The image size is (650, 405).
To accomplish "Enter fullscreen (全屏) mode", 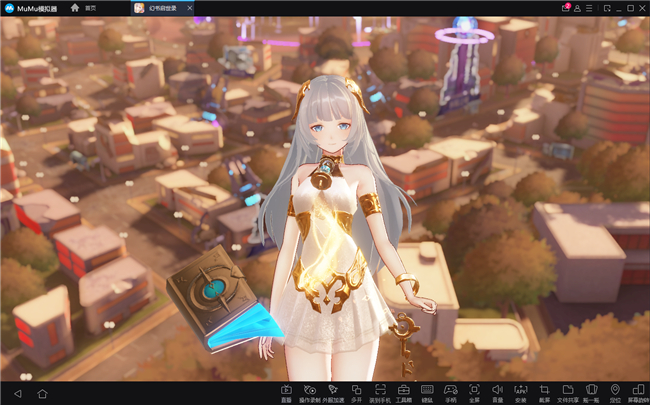I will [474, 392].
